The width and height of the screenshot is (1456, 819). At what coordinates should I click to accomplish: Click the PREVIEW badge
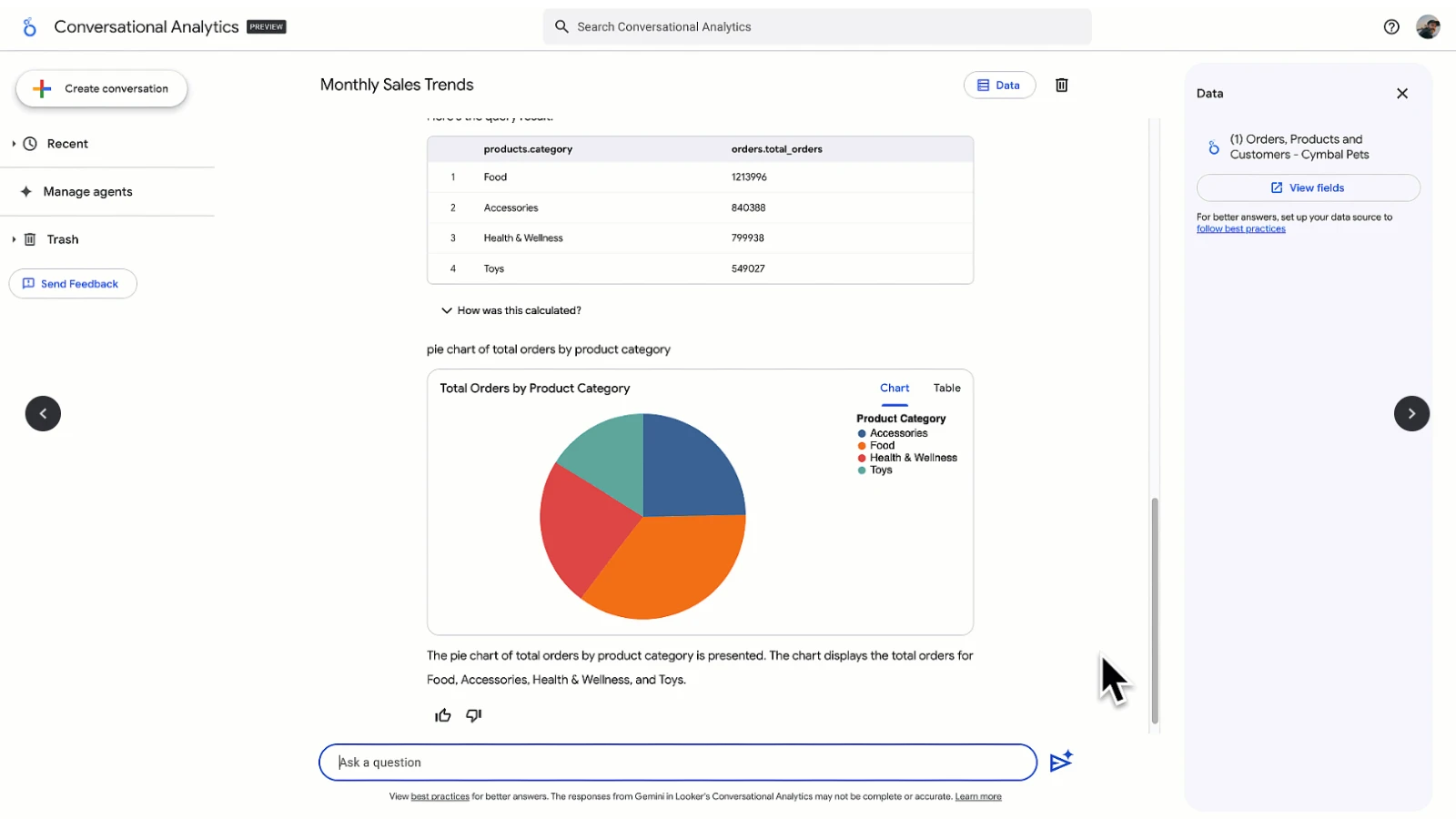267,27
